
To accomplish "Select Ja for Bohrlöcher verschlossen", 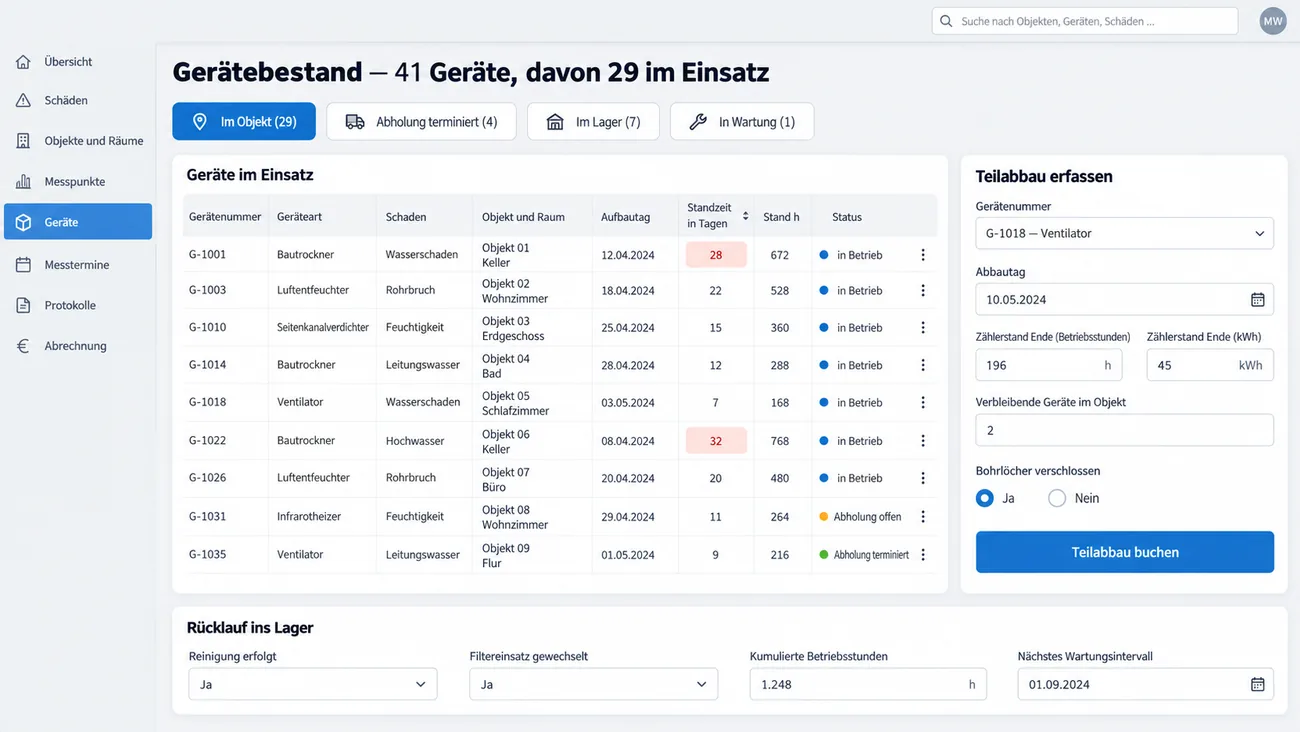I will coord(985,498).
